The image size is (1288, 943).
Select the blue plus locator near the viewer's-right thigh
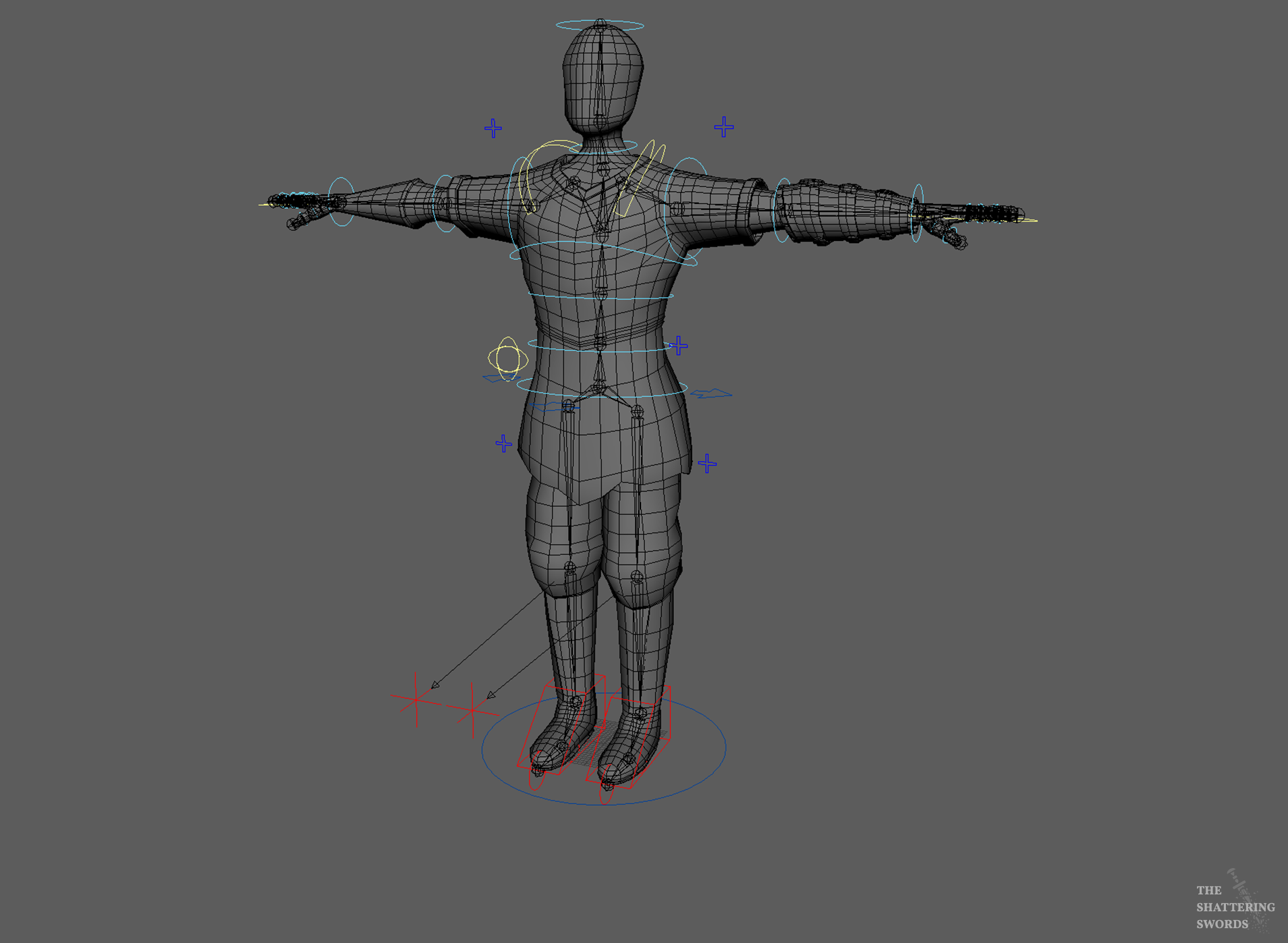707,463
